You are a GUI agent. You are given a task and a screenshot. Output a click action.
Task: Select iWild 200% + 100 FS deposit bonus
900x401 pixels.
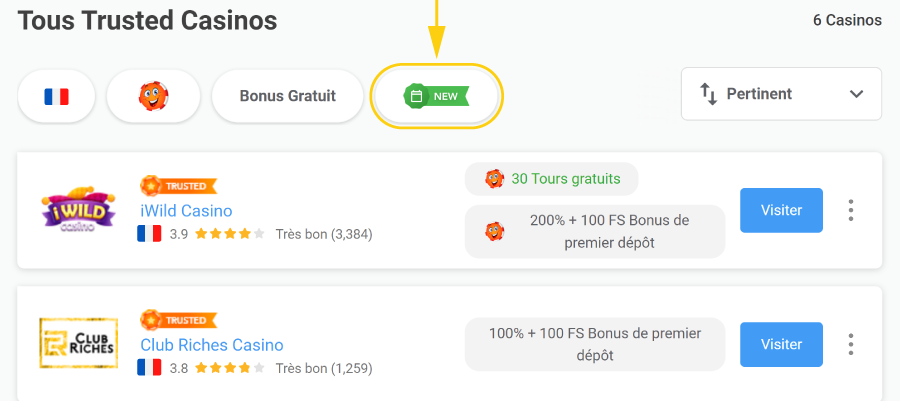pos(594,231)
